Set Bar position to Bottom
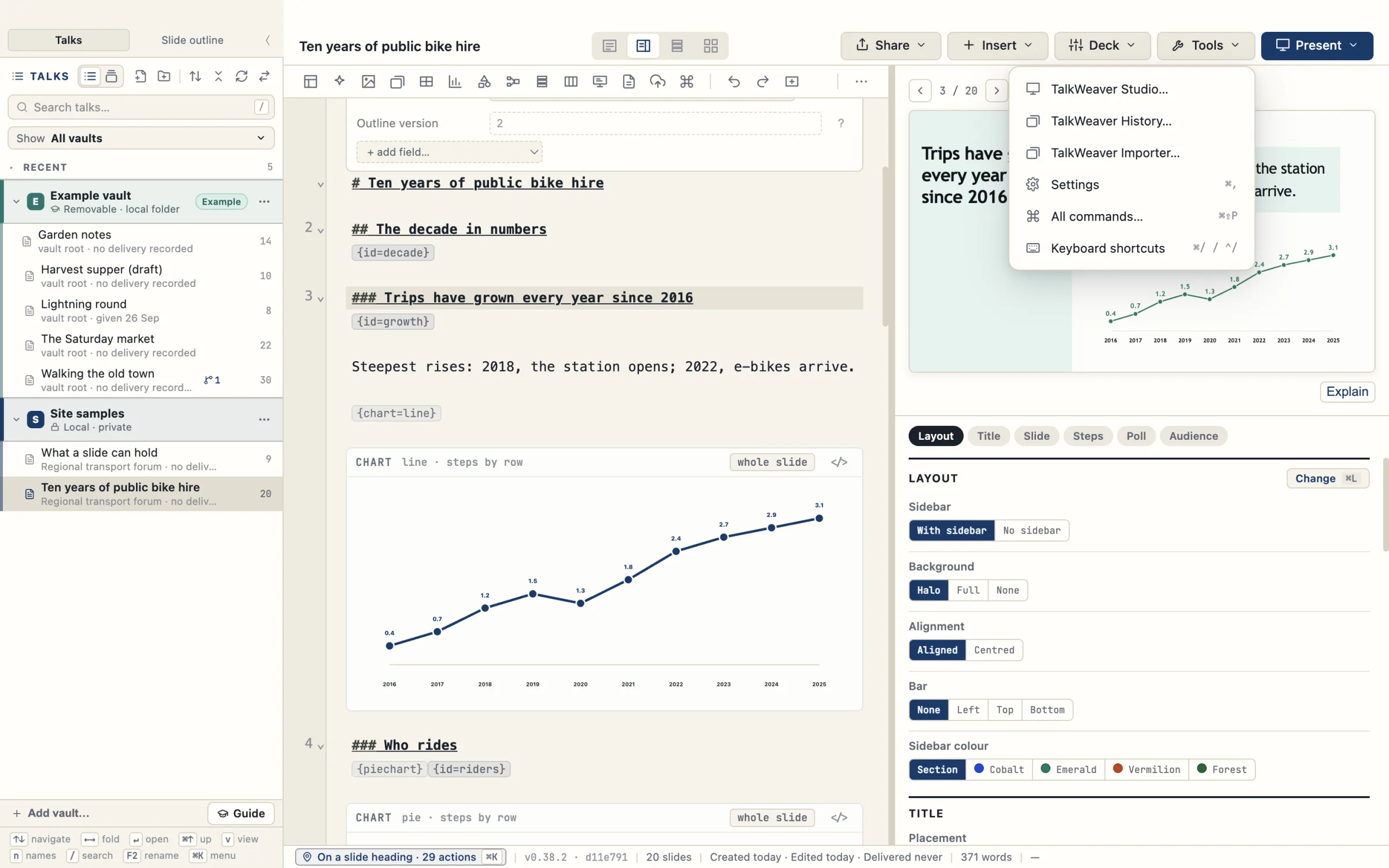The image size is (1389, 868). [x=1048, y=710]
